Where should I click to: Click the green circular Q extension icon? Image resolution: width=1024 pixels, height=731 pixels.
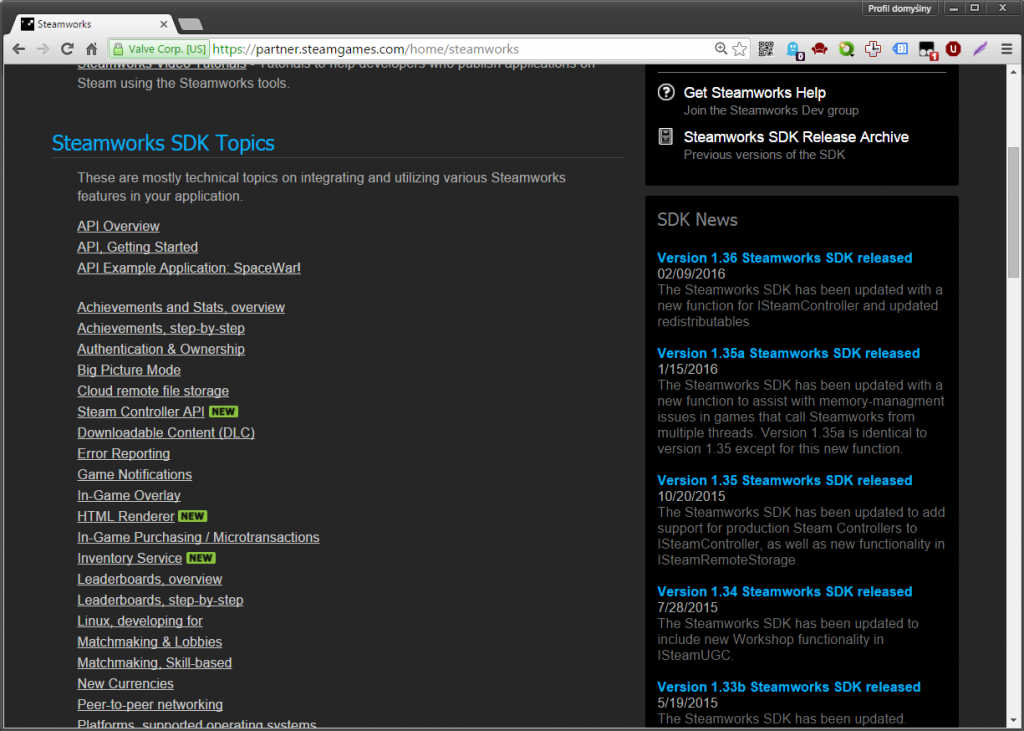(x=846, y=49)
